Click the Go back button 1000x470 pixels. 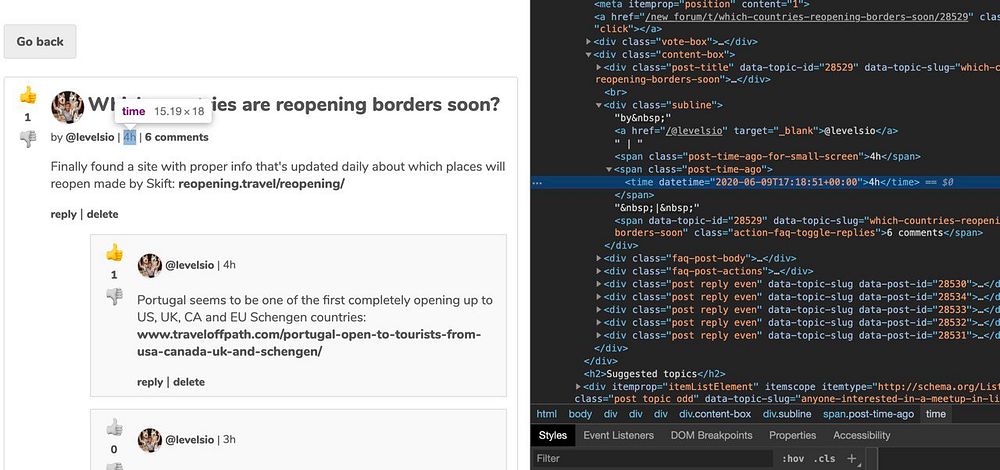[40, 41]
